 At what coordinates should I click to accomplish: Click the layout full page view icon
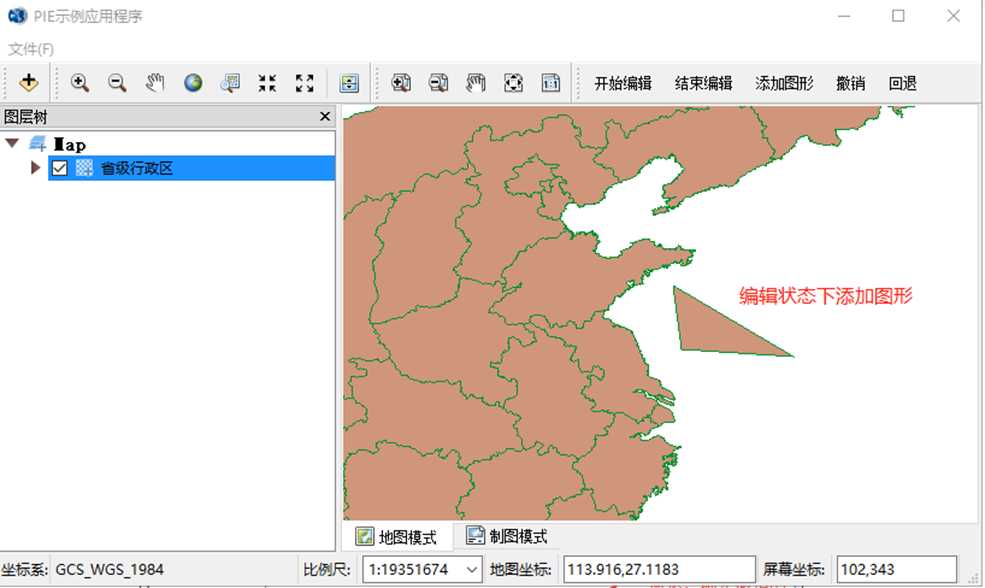click(x=513, y=82)
